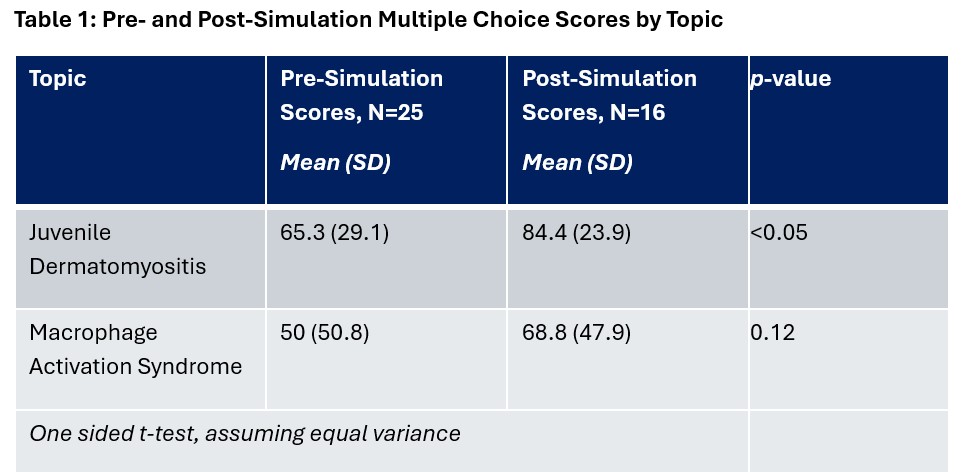Click the empty cell beside the footnote
This screenshot has height=472, width=966.
(x=848, y=438)
